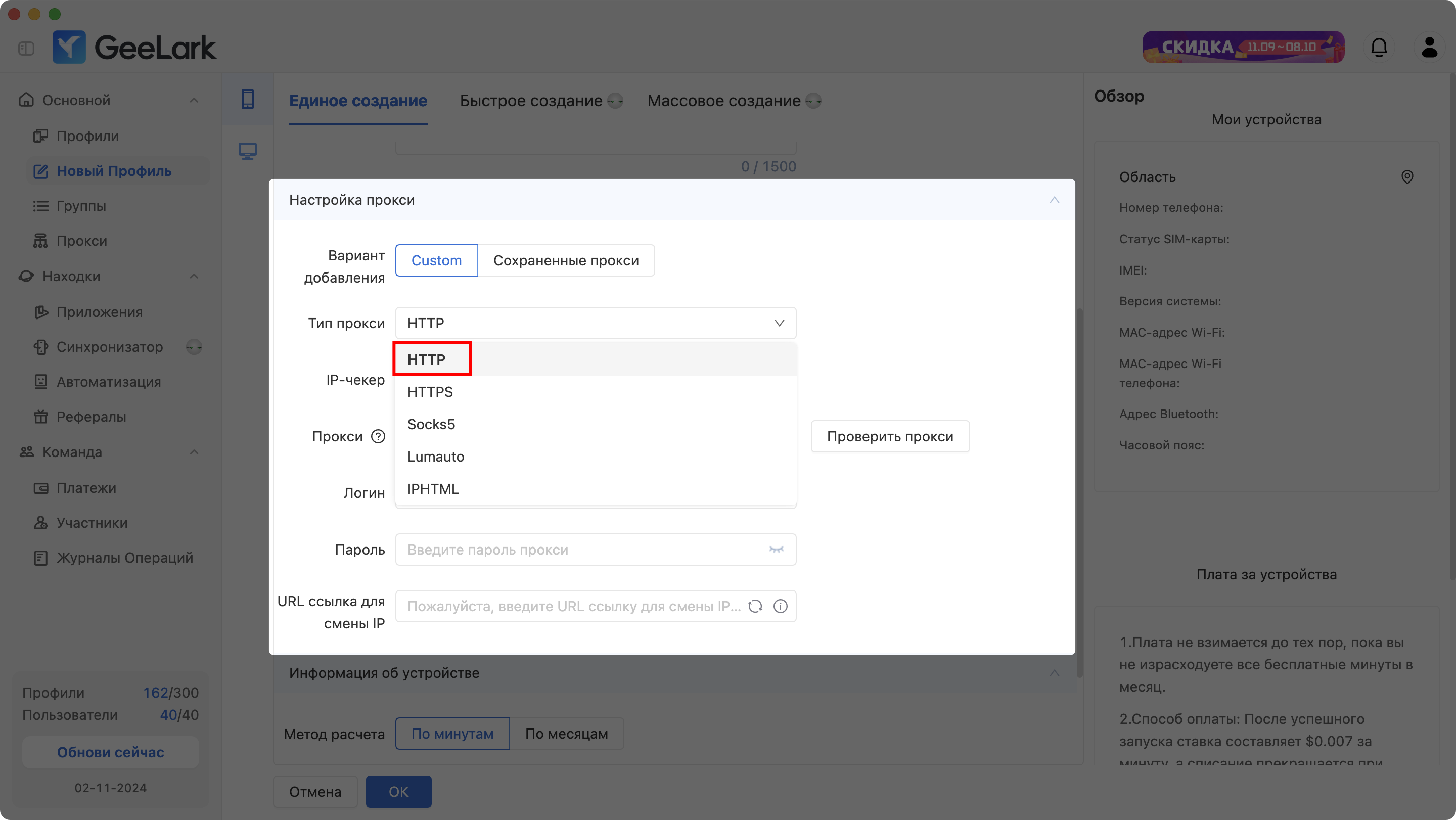Collapse the Основной sidebar section
Viewport: 1456px width, 820px height.
pyautogui.click(x=194, y=100)
